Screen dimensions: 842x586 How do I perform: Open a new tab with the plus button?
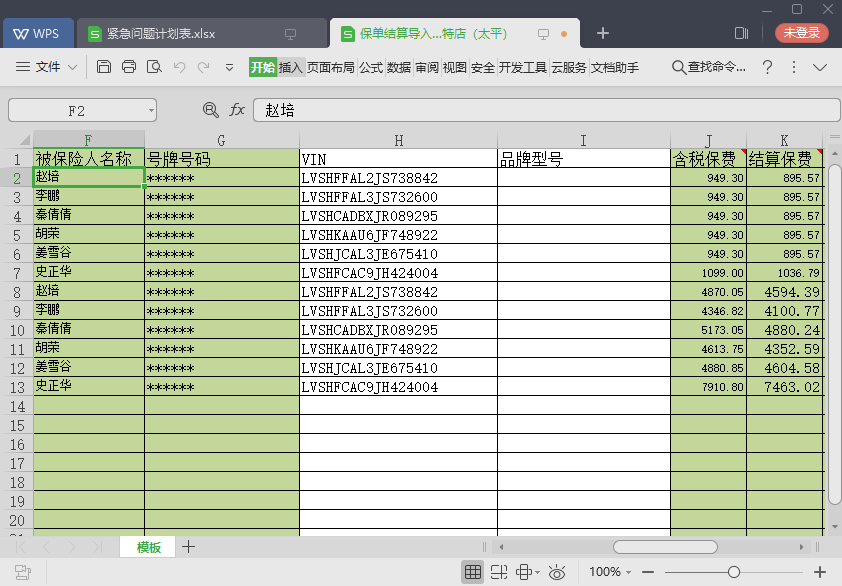tap(603, 33)
